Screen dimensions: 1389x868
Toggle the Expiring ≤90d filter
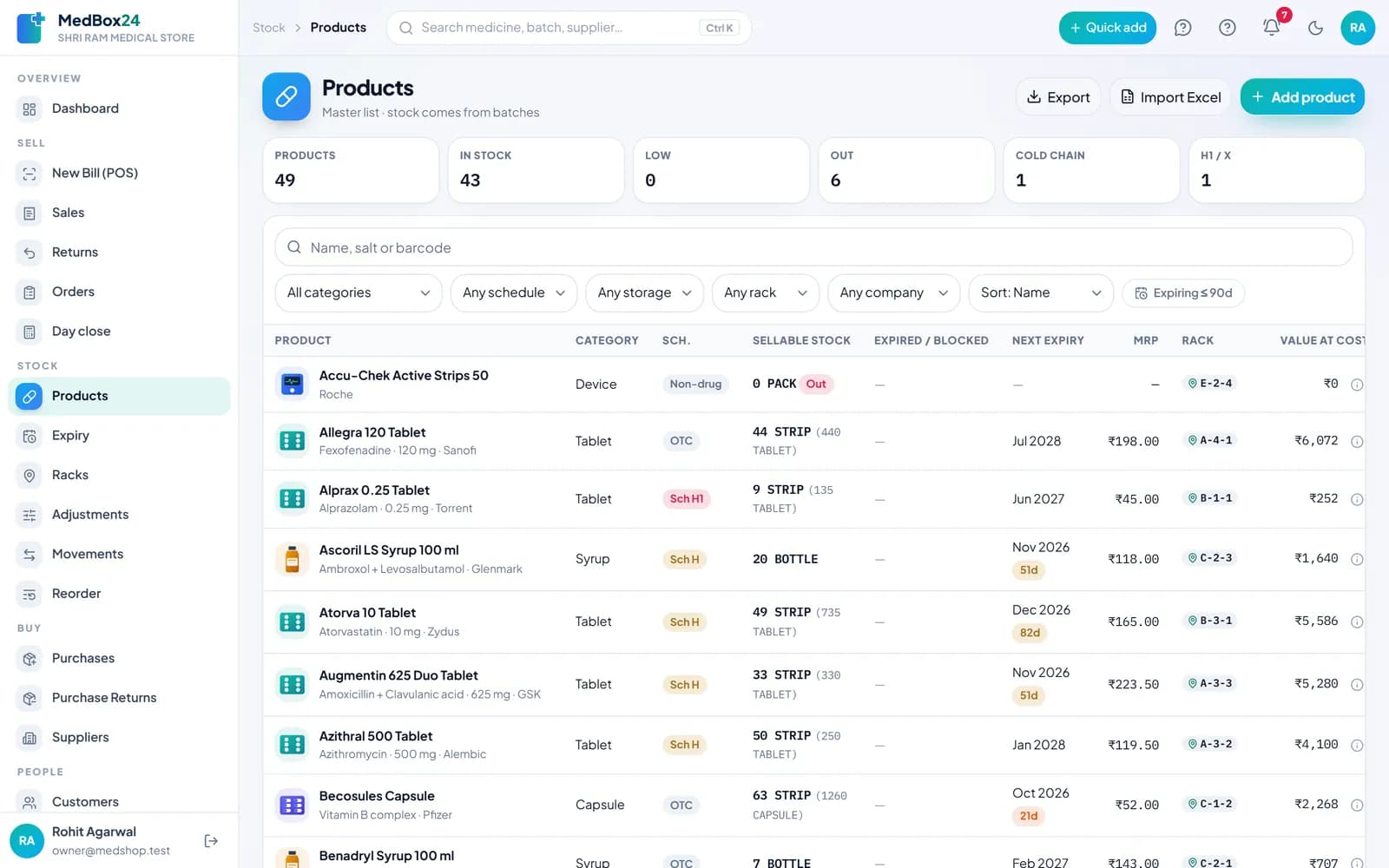tap(1183, 293)
